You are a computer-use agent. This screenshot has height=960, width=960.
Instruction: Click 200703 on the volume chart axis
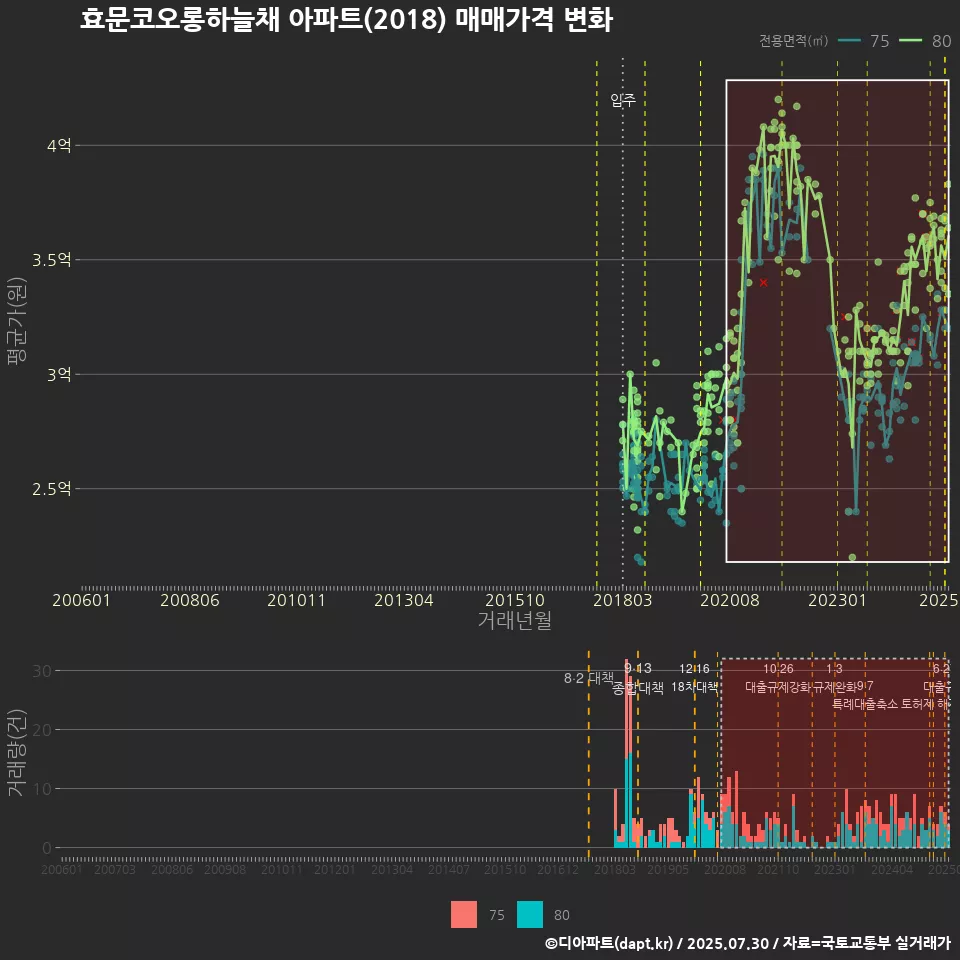click(114, 869)
